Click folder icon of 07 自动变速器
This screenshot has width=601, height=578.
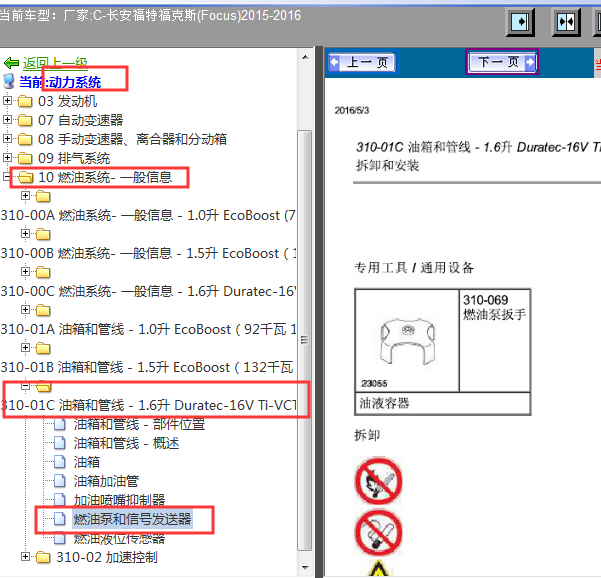click(25, 120)
